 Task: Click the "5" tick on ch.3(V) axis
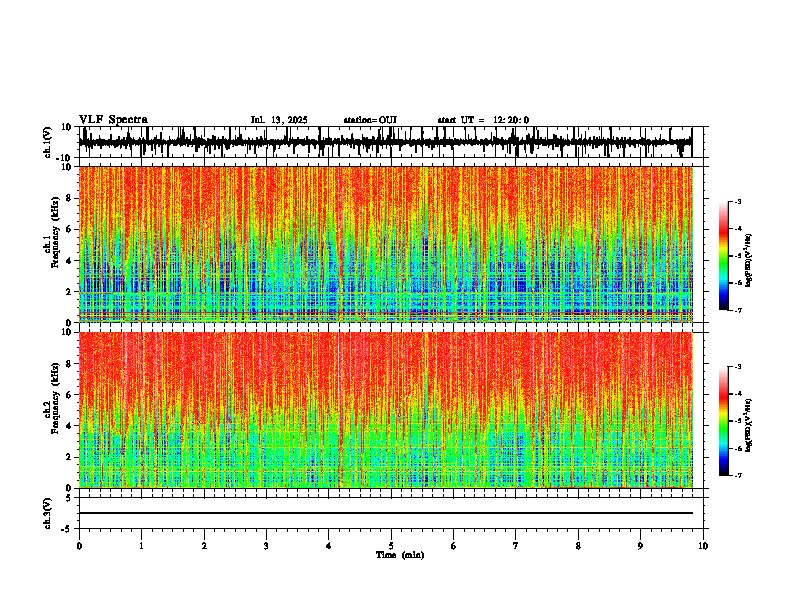pyautogui.click(x=70, y=498)
